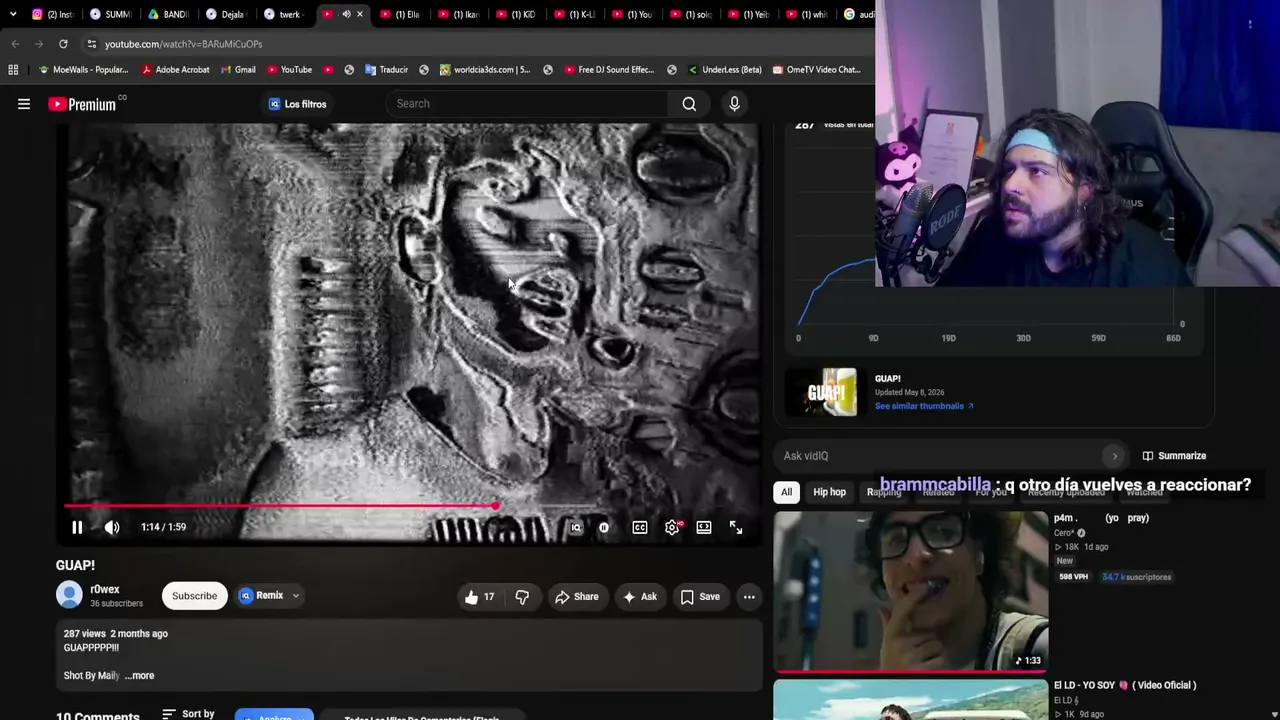The image size is (1280, 720).
Task: Pause the video playback
Action: tap(77, 527)
